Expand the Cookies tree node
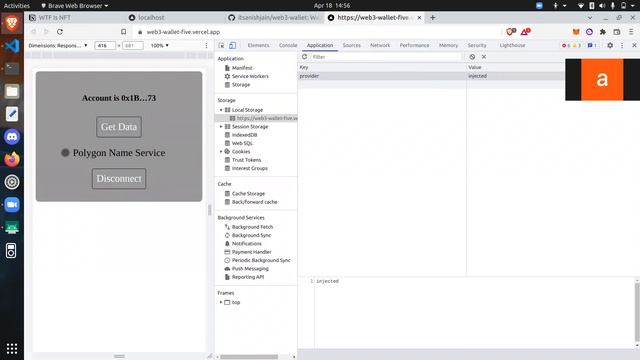 pos(221,151)
